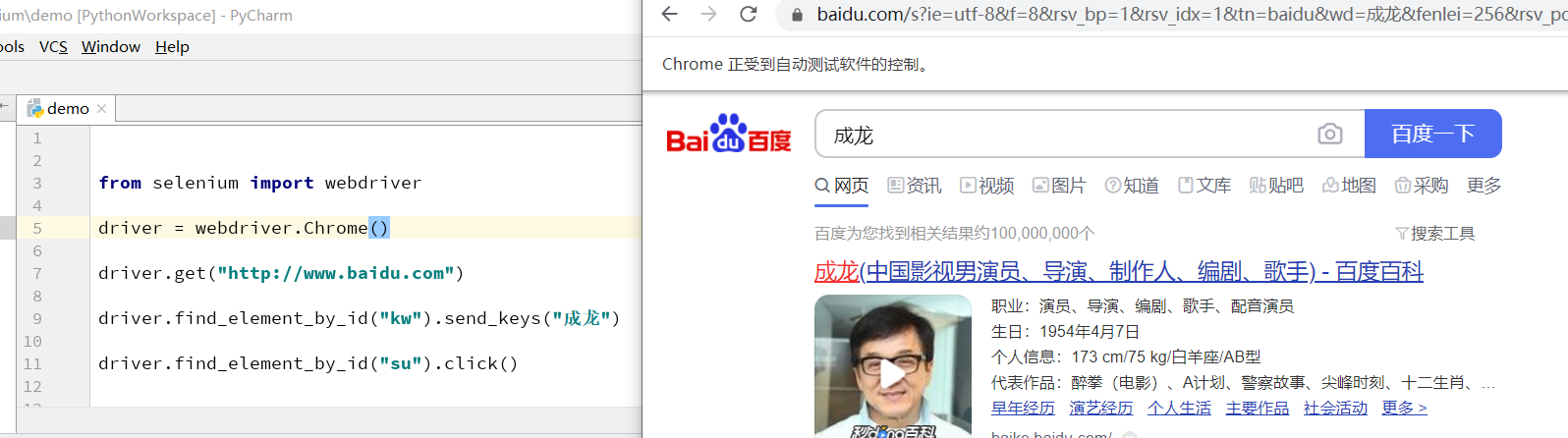The width and height of the screenshot is (1568, 438).
Task: Play the 成龙 video thumbnail
Action: [x=892, y=374]
